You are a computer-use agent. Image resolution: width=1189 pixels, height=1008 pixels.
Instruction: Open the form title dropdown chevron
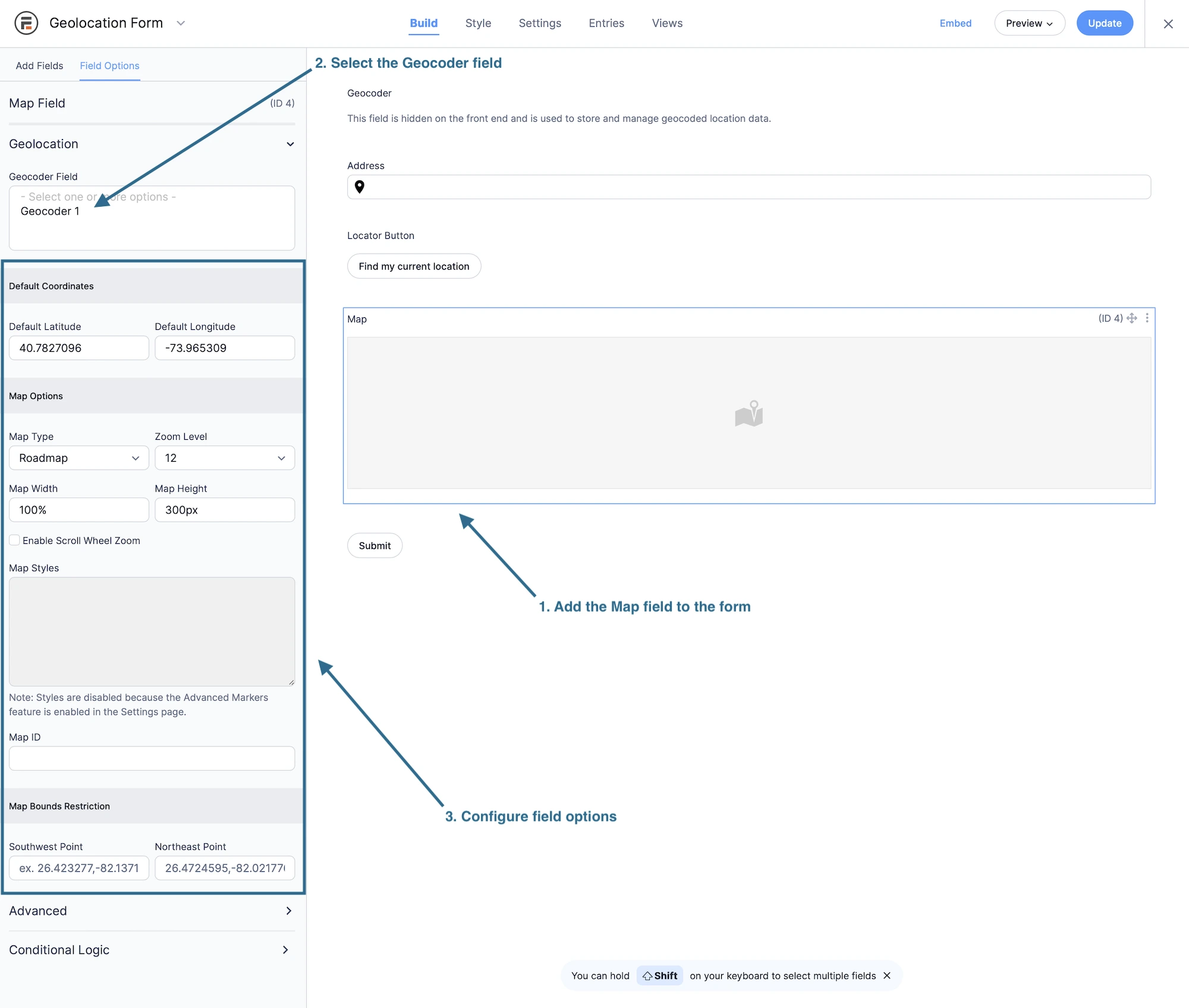click(x=181, y=23)
